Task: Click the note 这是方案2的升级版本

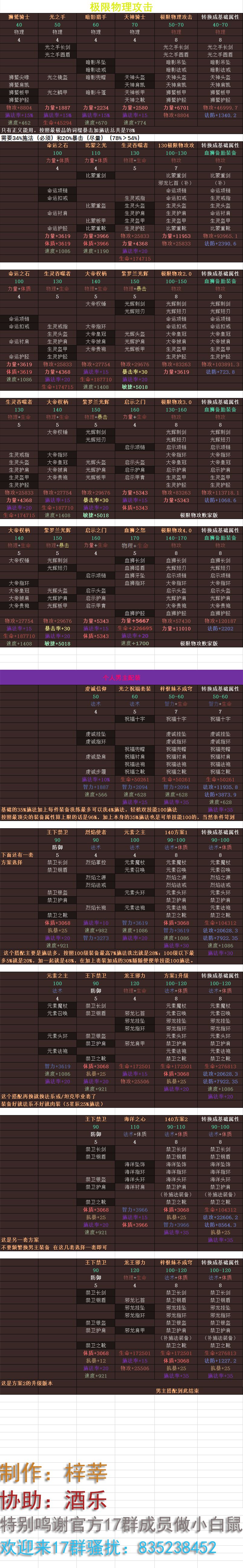Action: tap(28, 1383)
